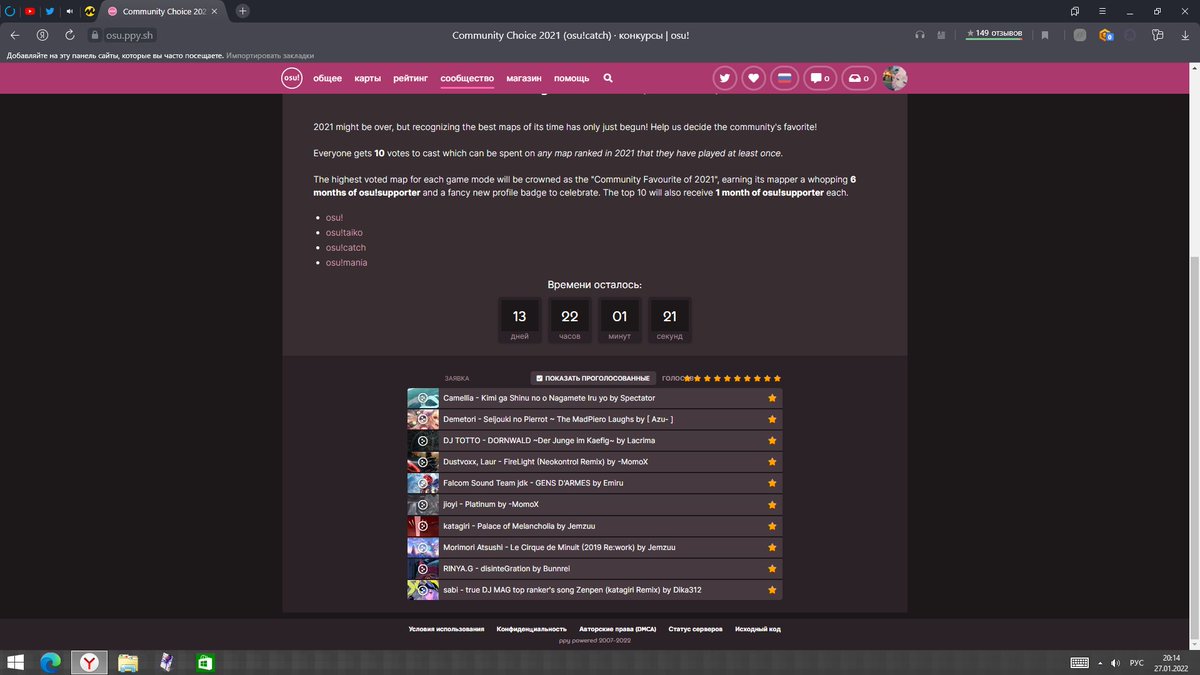Open the Camellia beatmap thumbnail
The width and height of the screenshot is (1200, 675).
pyautogui.click(x=423, y=398)
